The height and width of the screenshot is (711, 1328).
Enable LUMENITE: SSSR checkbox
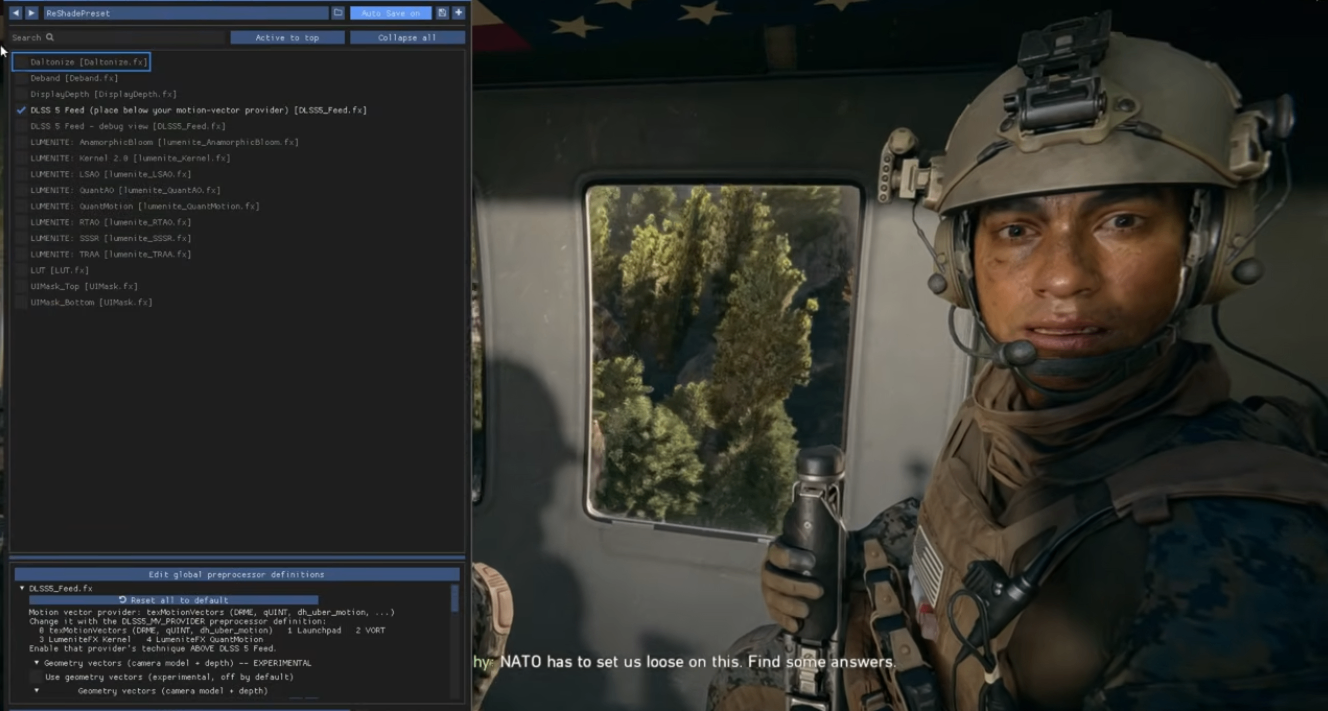click(21, 238)
